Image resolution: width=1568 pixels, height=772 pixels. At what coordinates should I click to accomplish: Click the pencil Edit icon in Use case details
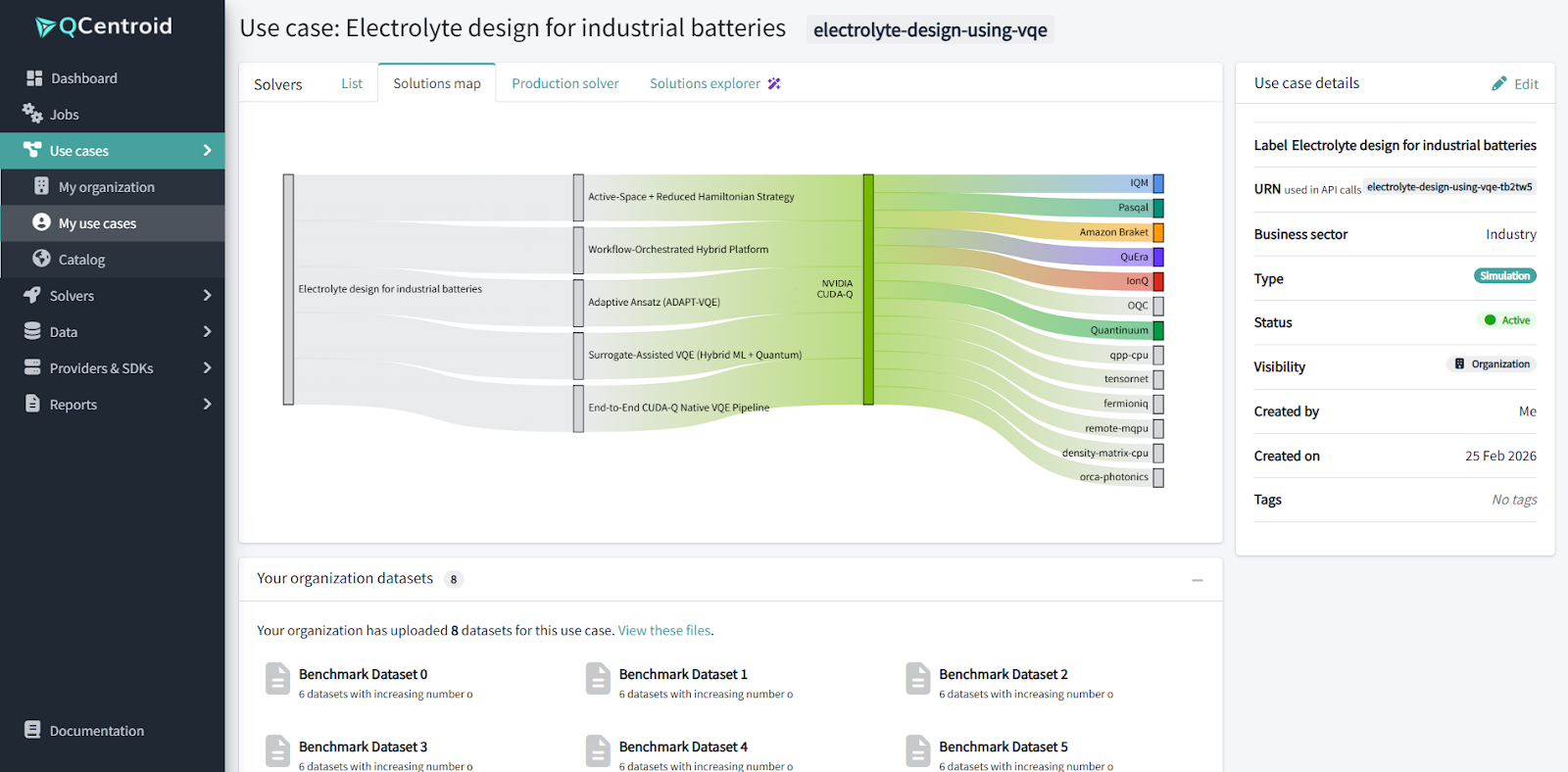[x=1498, y=84]
